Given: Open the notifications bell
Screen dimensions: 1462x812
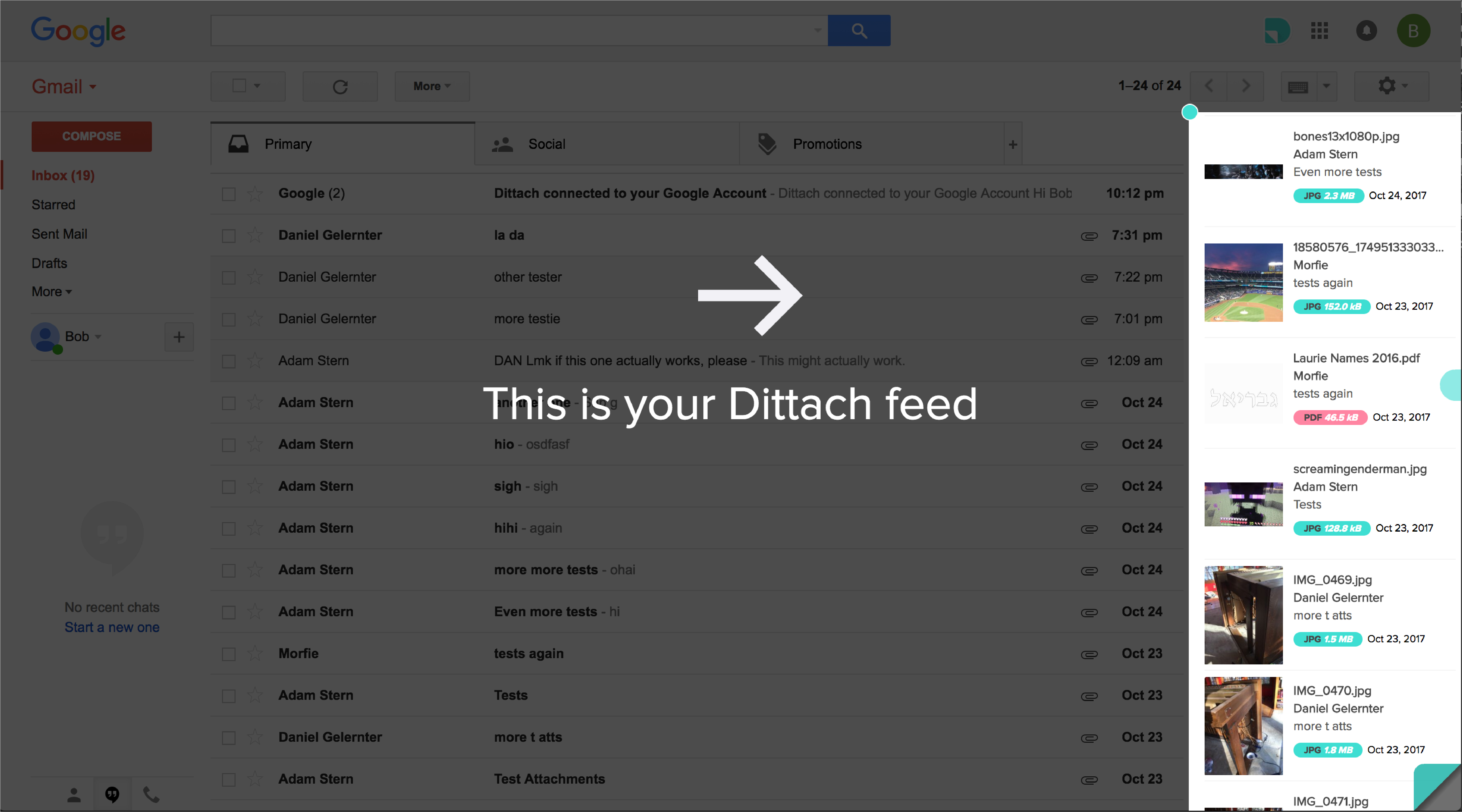Looking at the screenshot, I should (x=1367, y=31).
